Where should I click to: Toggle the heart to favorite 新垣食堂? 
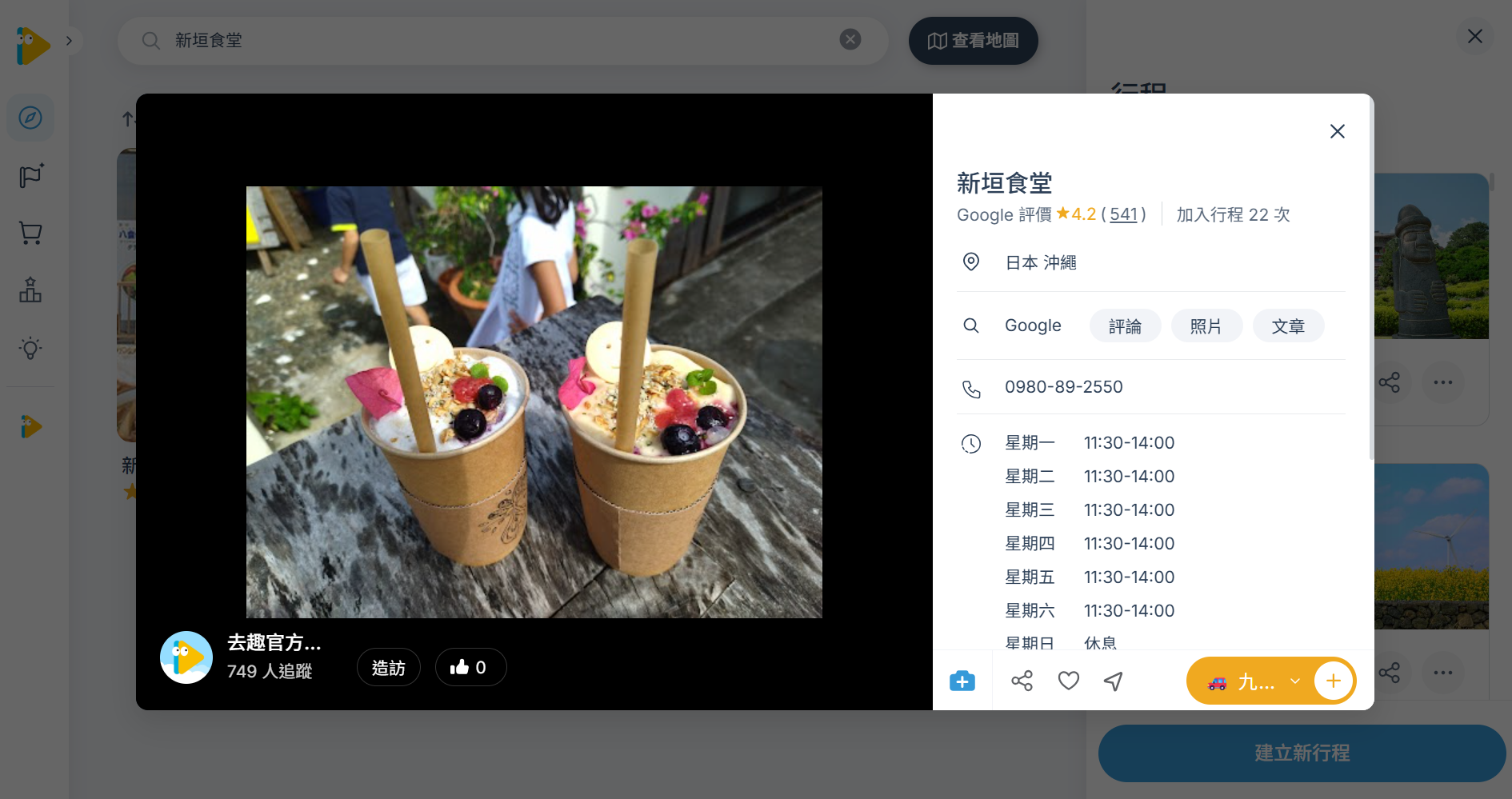pyautogui.click(x=1067, y=681)
